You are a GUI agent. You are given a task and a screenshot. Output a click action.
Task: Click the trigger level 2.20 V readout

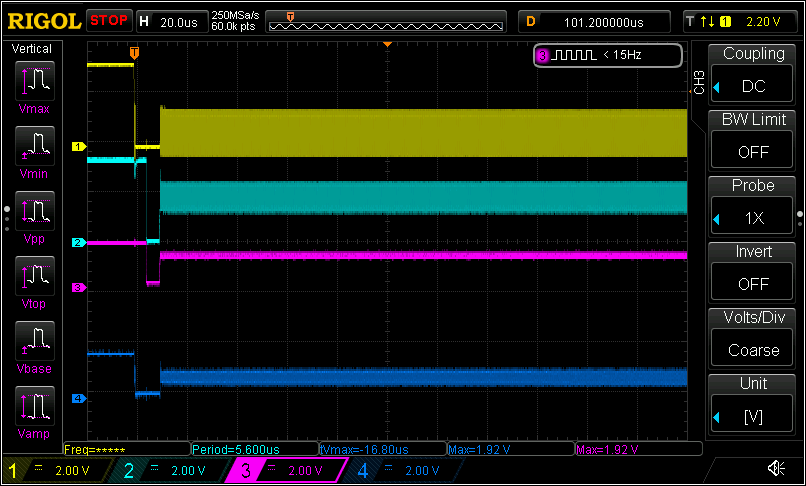763,20
